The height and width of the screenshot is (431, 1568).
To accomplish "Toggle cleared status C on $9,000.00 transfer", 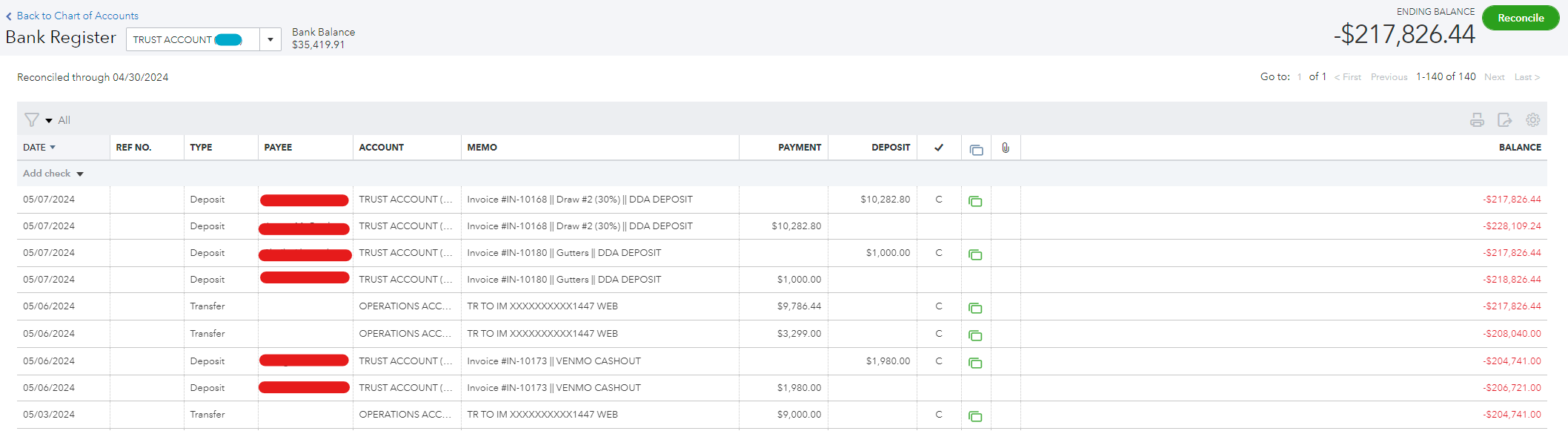I will [939, 415].
